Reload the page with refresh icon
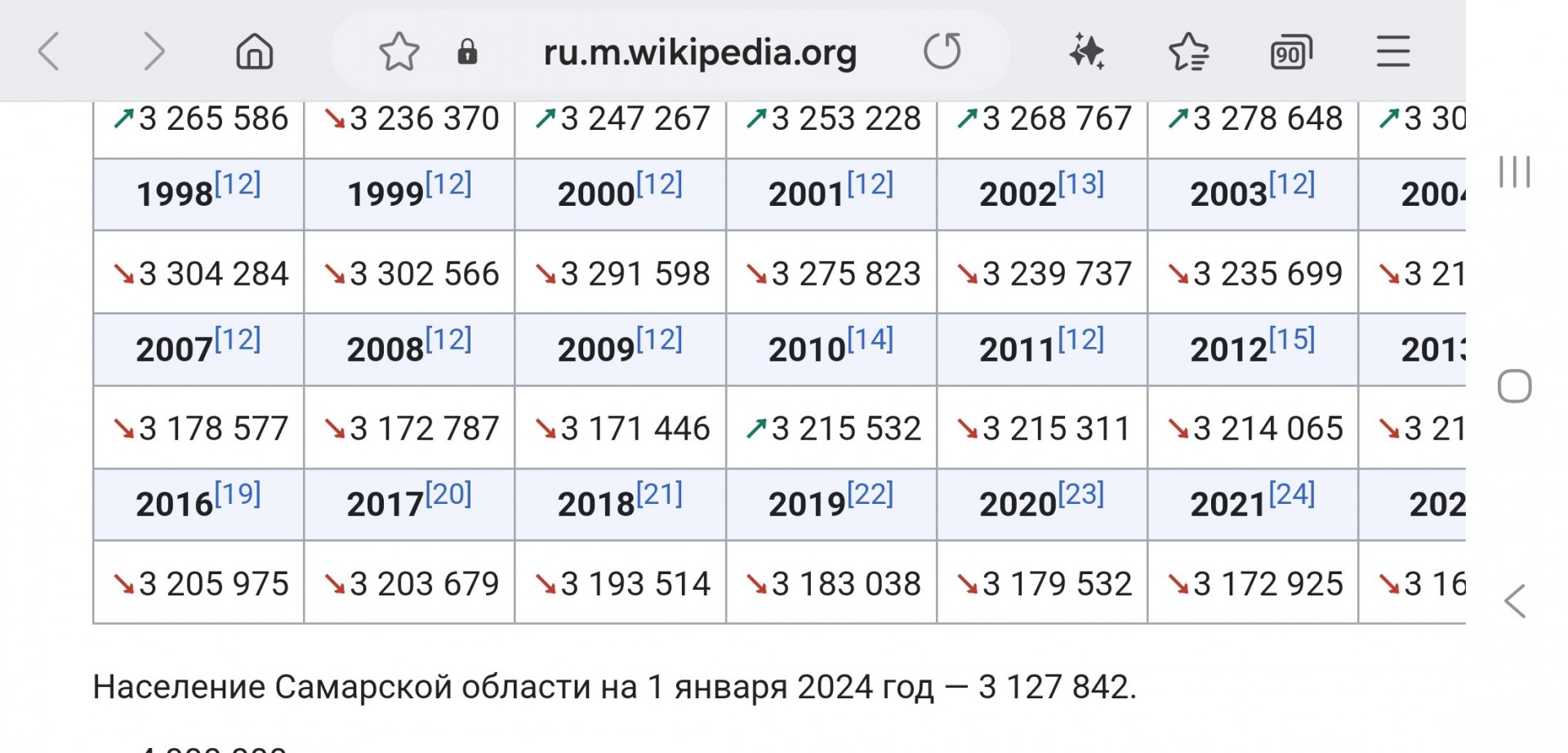This screenshot has height=753, width=1568. [942, 51]
